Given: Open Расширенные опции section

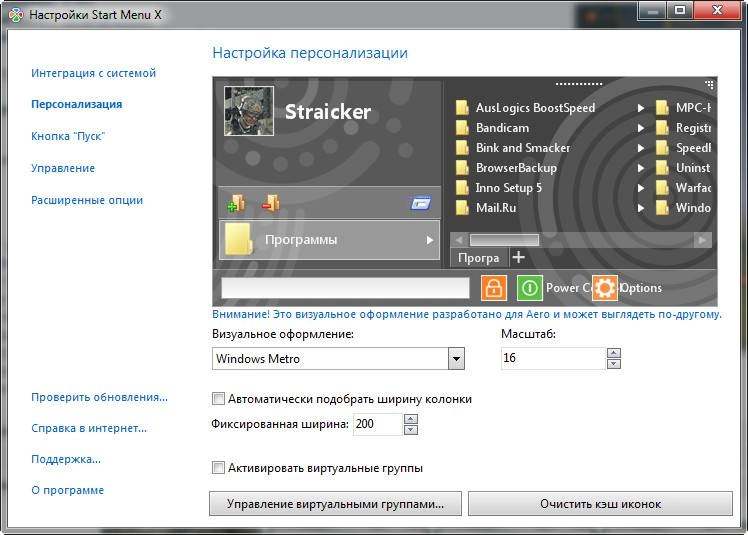Looking at the screenshot, I should pos(87,200).
